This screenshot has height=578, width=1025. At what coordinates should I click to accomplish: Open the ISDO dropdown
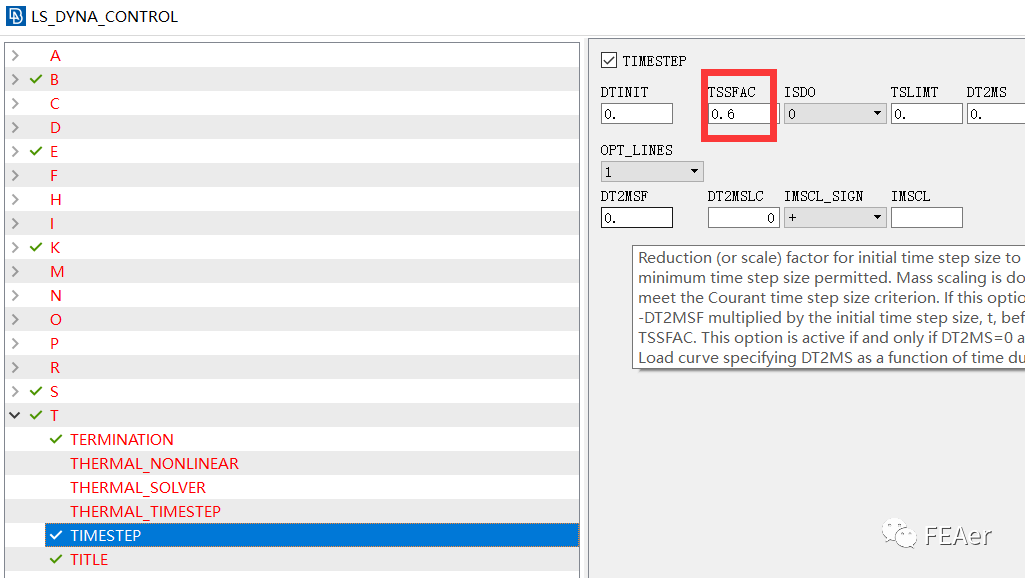coord(835,114)
